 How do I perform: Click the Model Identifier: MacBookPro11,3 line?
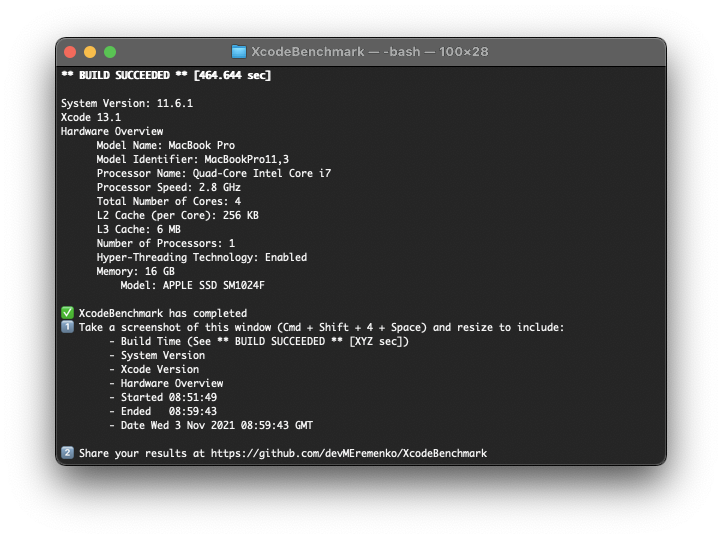tap(193, 159)
